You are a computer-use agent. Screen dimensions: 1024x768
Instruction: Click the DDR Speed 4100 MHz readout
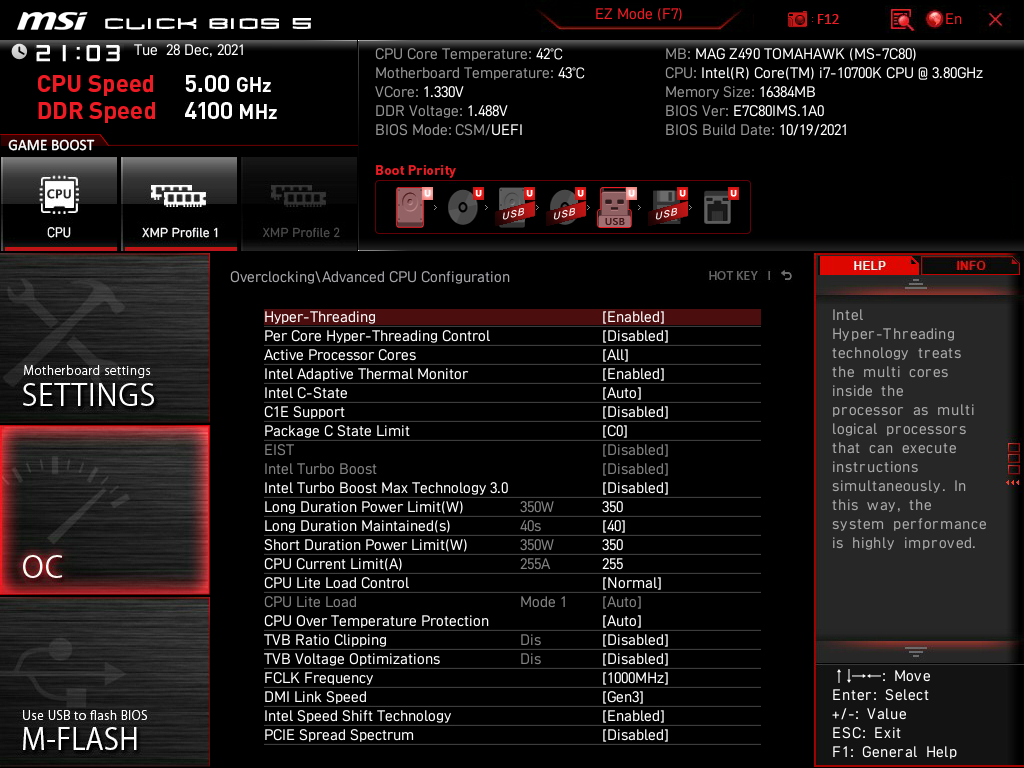(157, 111)
